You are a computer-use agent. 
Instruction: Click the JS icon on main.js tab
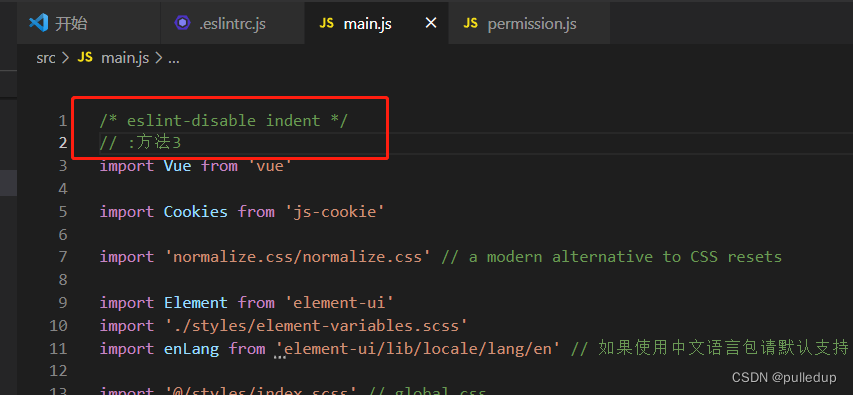coord(326,23)
